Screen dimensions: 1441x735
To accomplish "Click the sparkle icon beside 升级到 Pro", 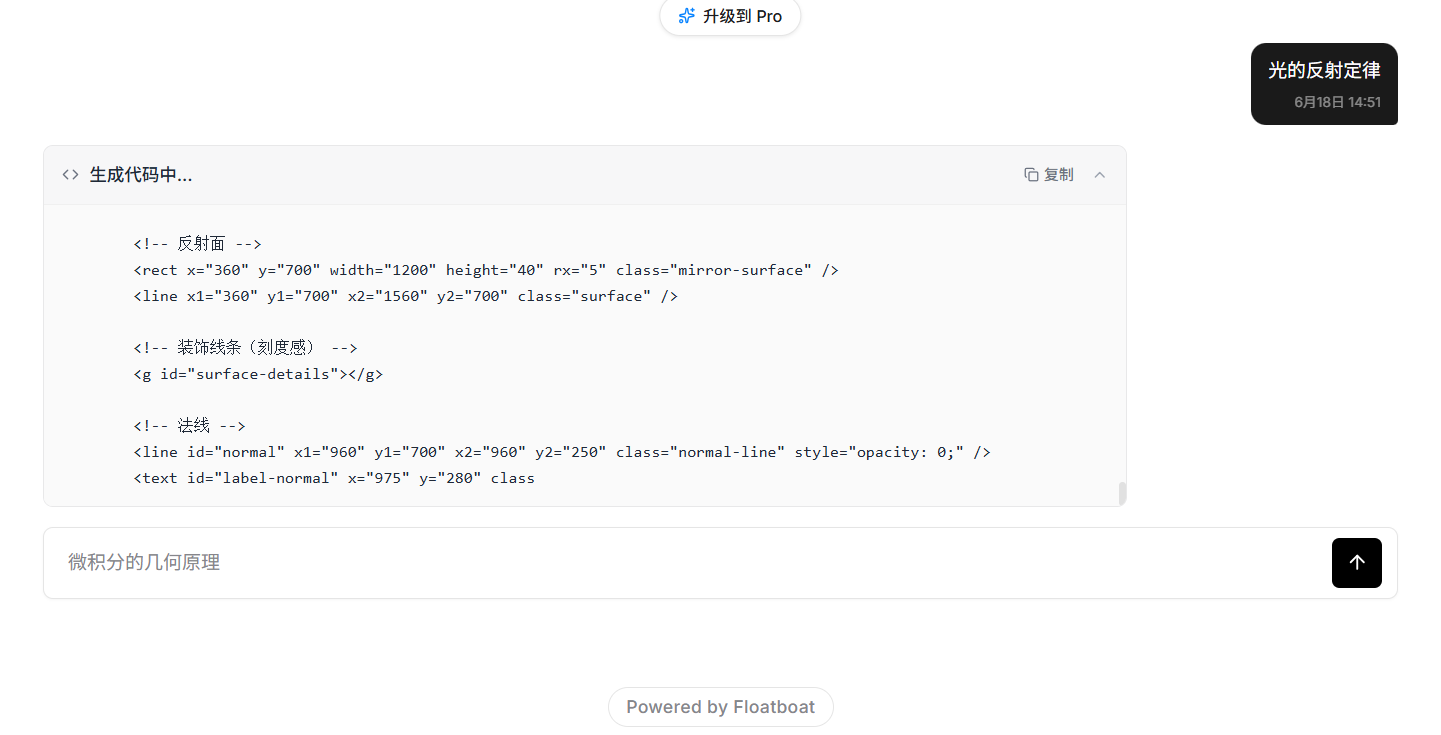I will 686,16.
